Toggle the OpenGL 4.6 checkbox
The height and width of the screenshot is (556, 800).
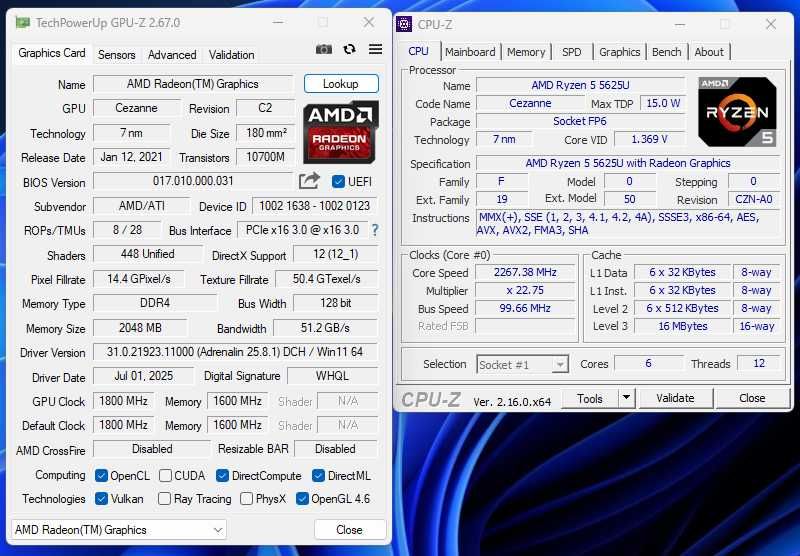pos(302,498)
